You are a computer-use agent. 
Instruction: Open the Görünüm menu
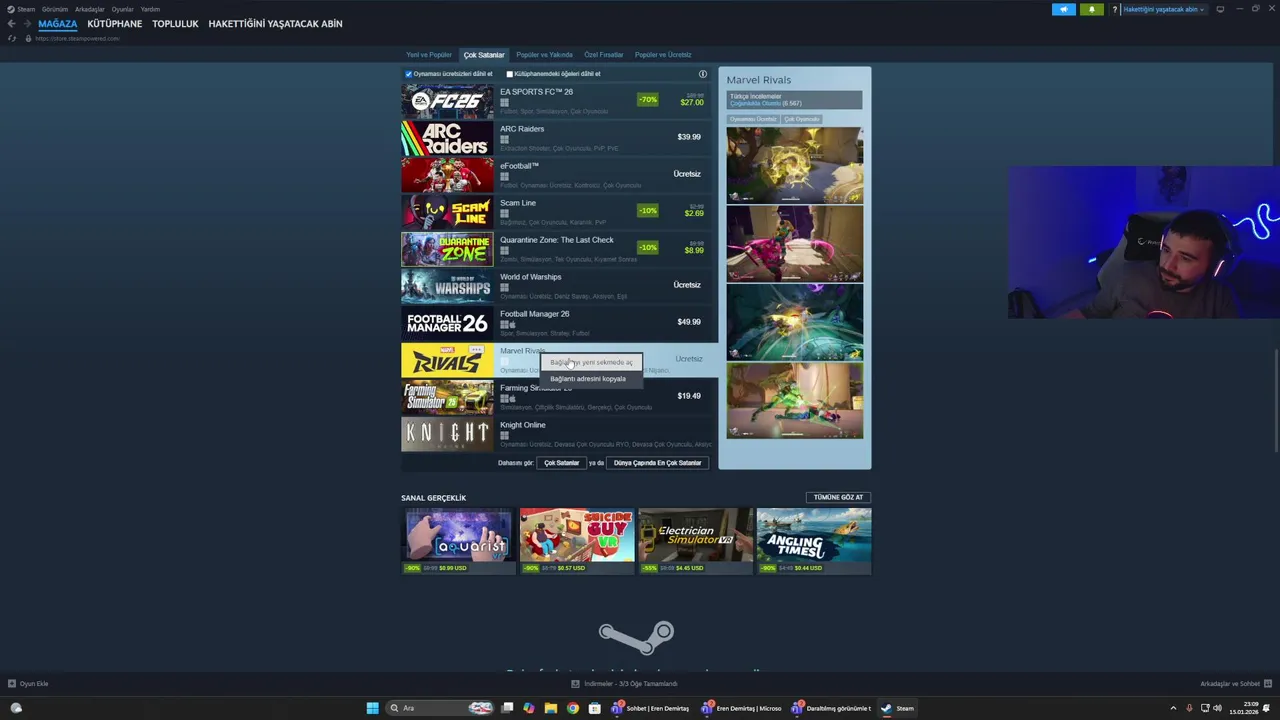click(x=55, y=9)
